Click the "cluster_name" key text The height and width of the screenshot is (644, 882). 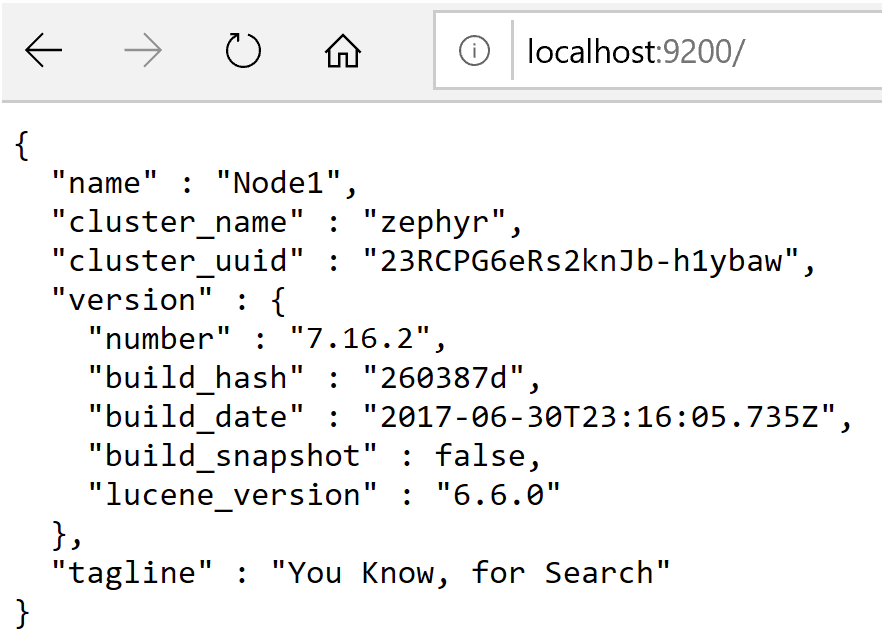click(177, 222)
